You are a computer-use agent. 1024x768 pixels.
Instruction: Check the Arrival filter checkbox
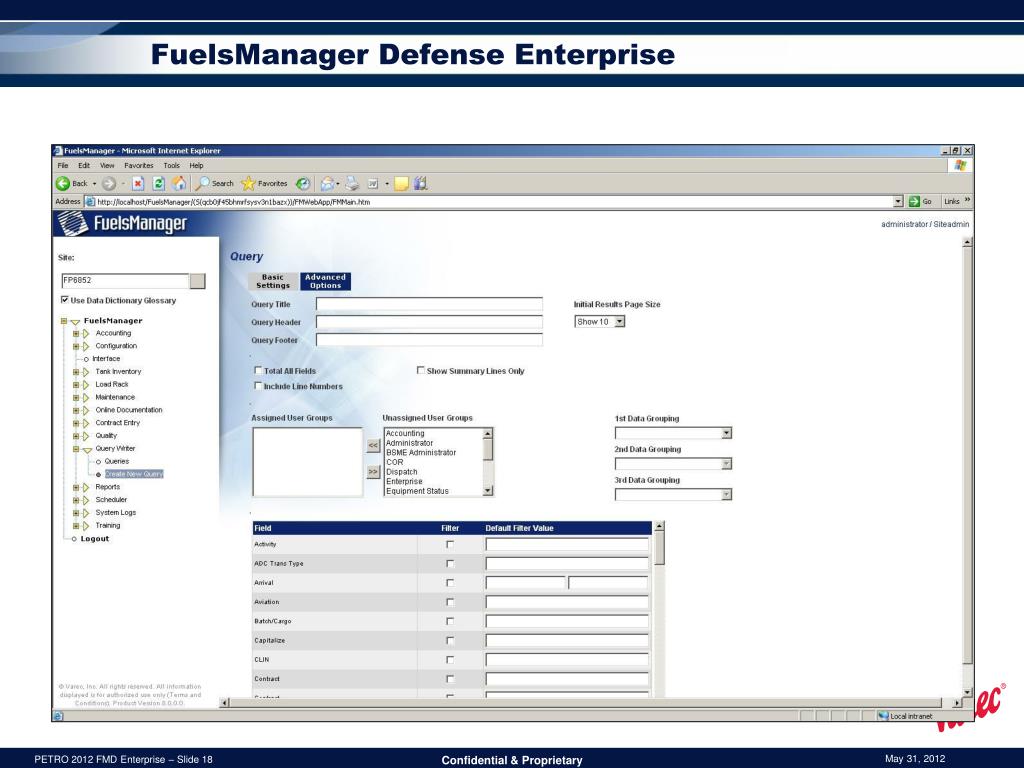tap(450, 583)
